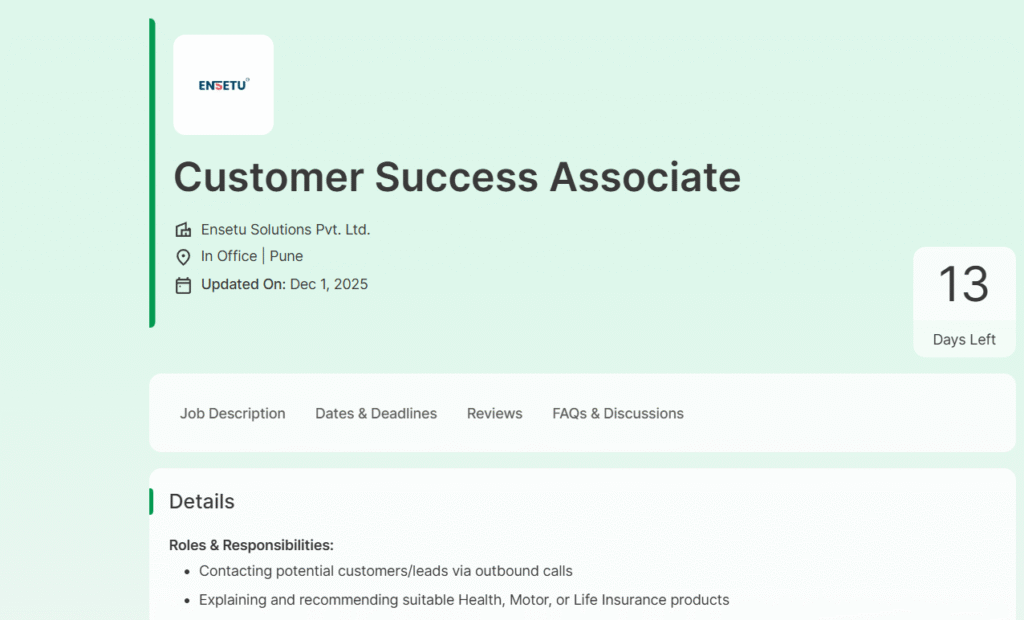The width and height of the screenshot is (1024, 620).
Task: Switch to the Dates & Deadlines tab
Action: tap(376, 413)
